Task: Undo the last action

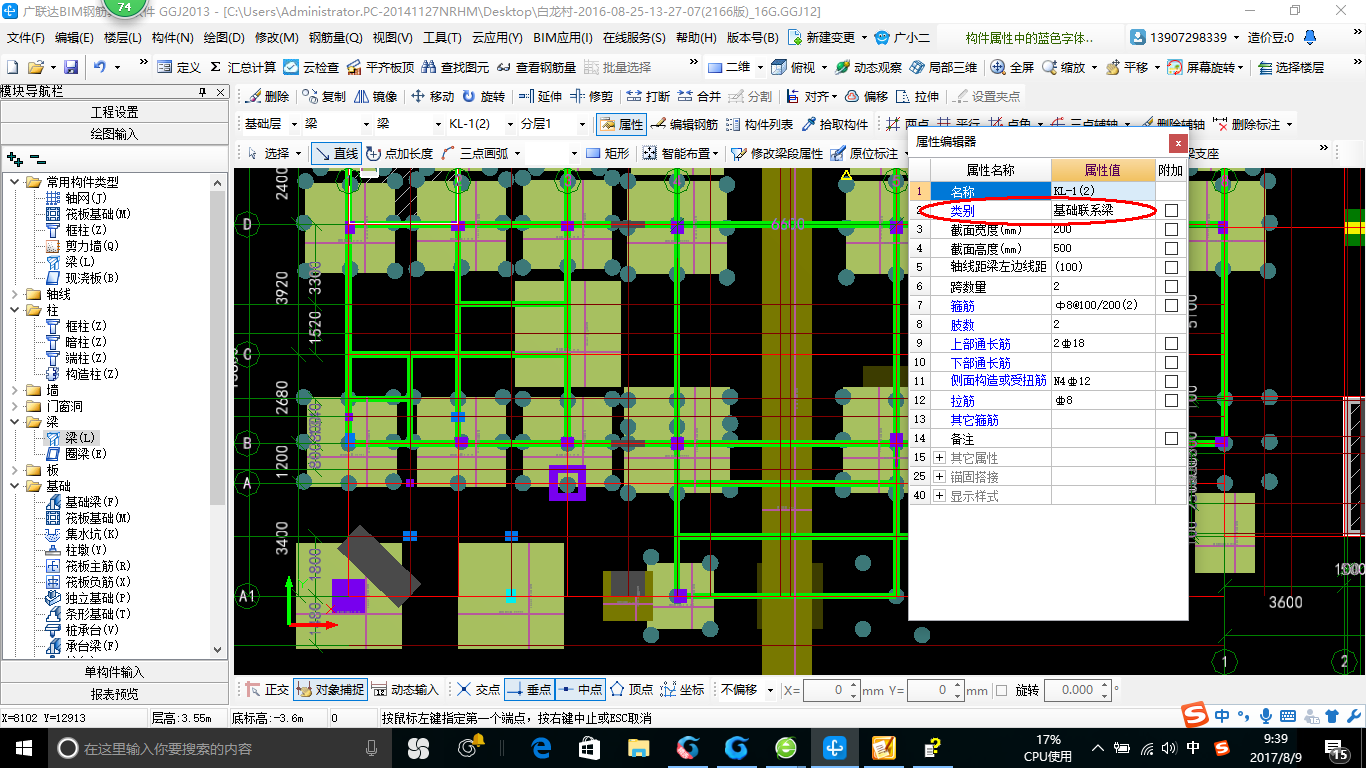Action: coord(100,67)
